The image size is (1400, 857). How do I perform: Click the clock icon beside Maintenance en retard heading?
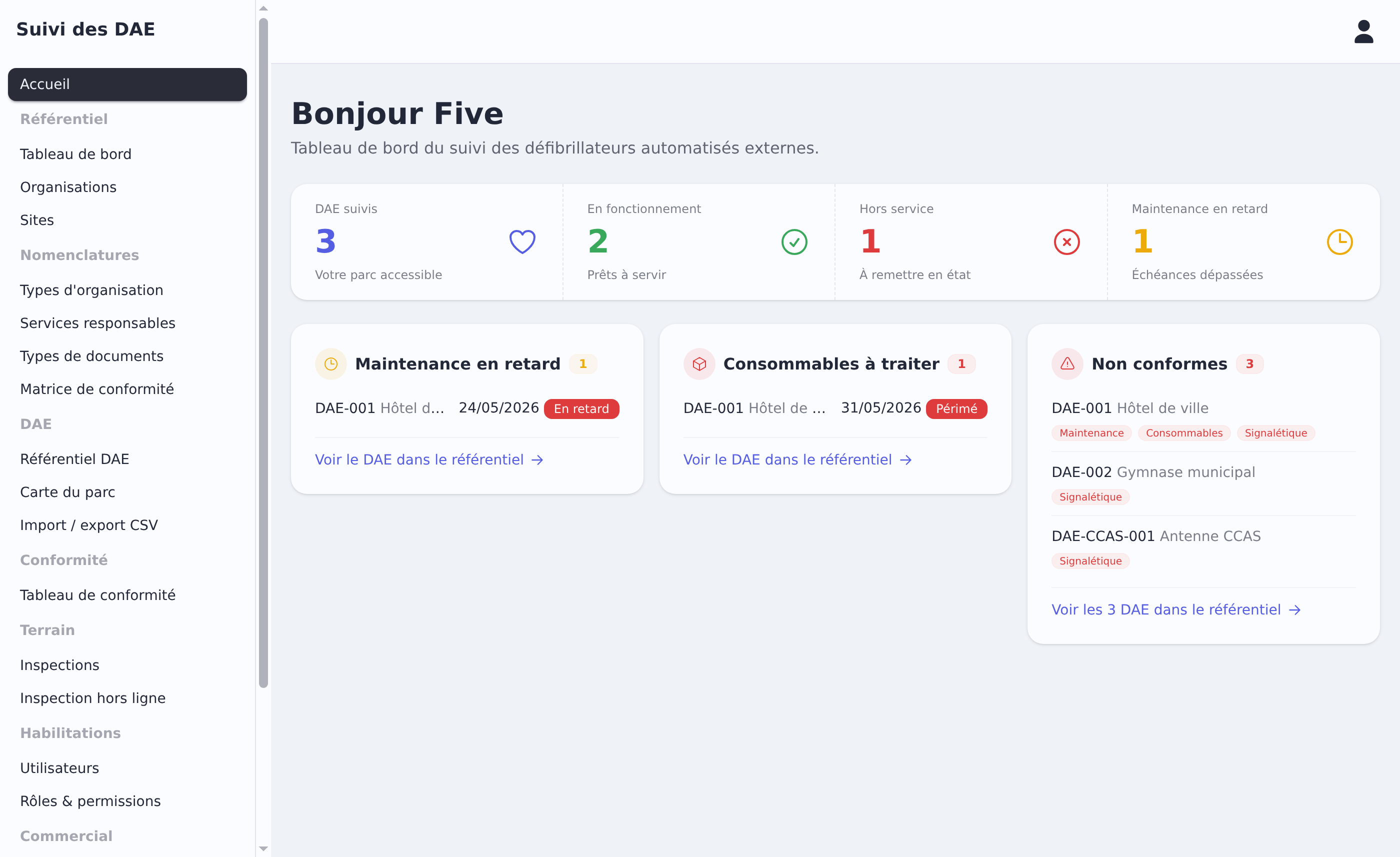pyautogui.click(x=330, y=363)
